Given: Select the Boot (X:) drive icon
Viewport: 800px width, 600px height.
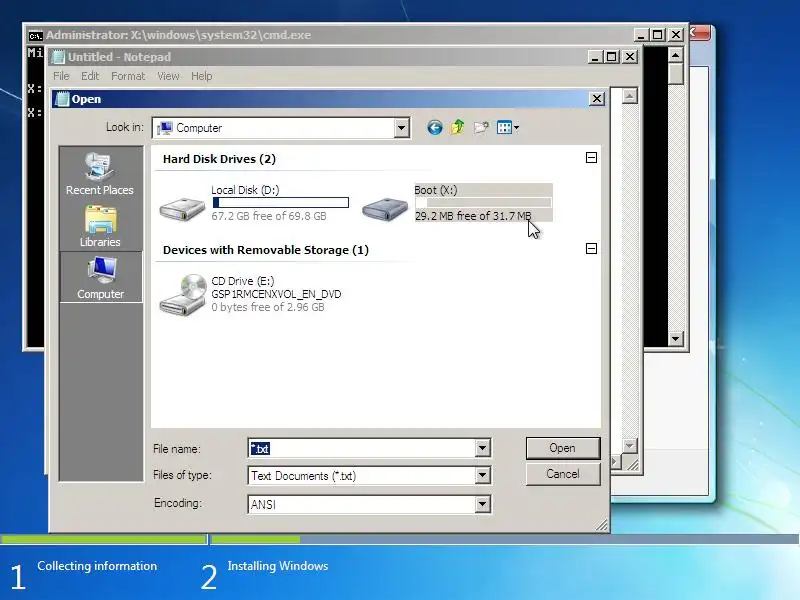Looking at the screenshot, I should [x=385, y=208].
